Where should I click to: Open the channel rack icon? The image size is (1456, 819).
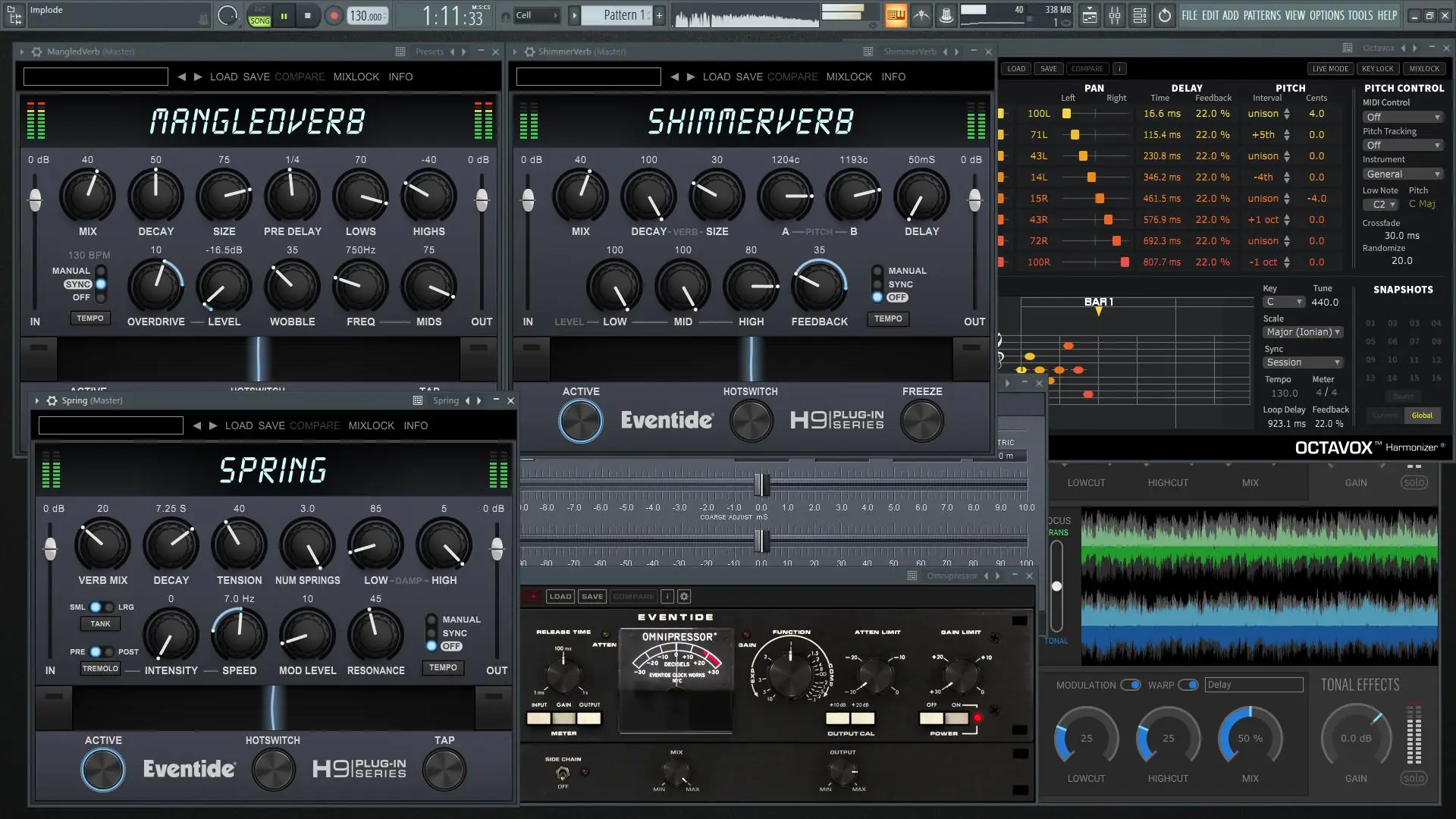[1140, 15]
